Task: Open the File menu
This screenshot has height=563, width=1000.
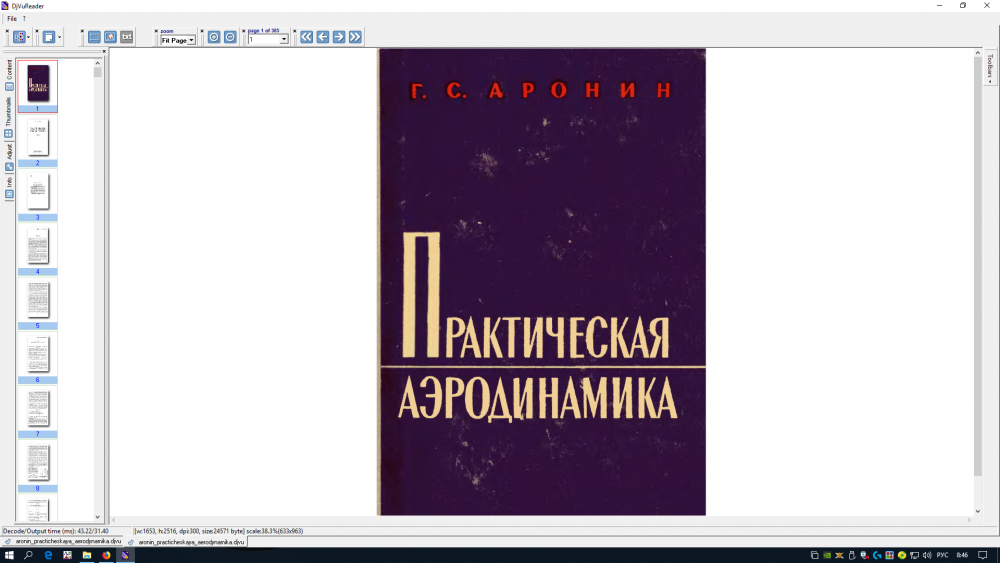Action: (x=12, y=18)
